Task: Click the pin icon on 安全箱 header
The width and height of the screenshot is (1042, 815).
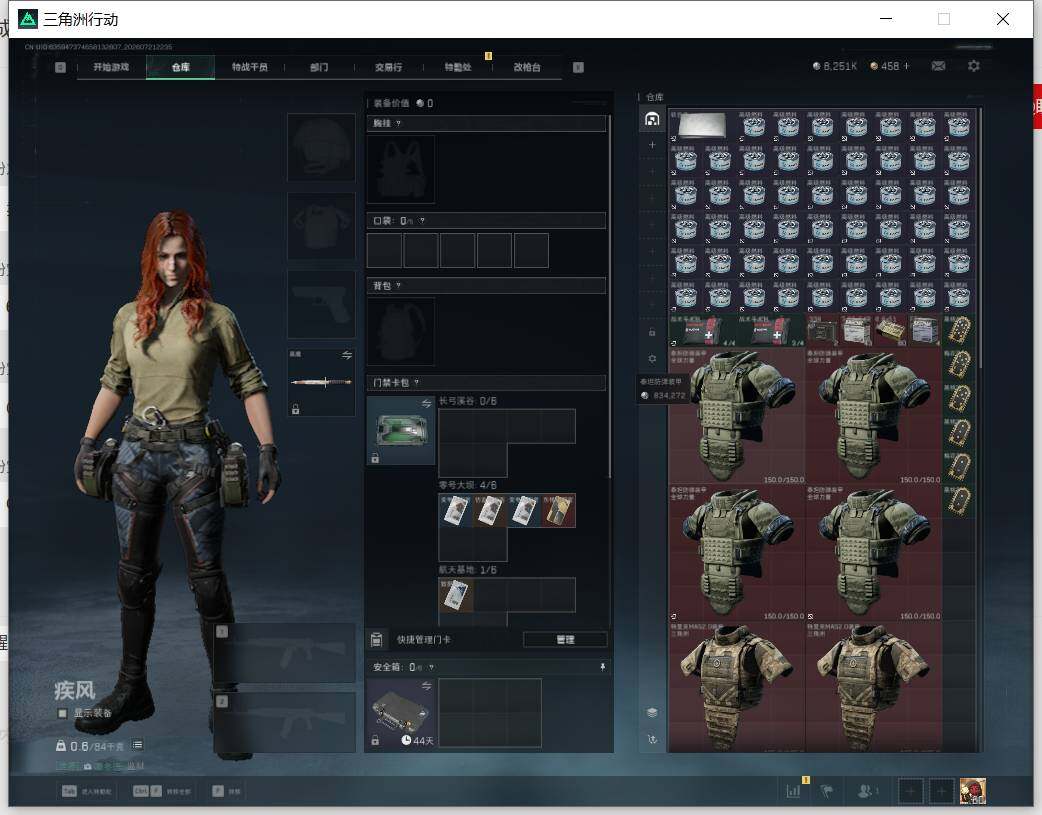Action: (603, 667)
